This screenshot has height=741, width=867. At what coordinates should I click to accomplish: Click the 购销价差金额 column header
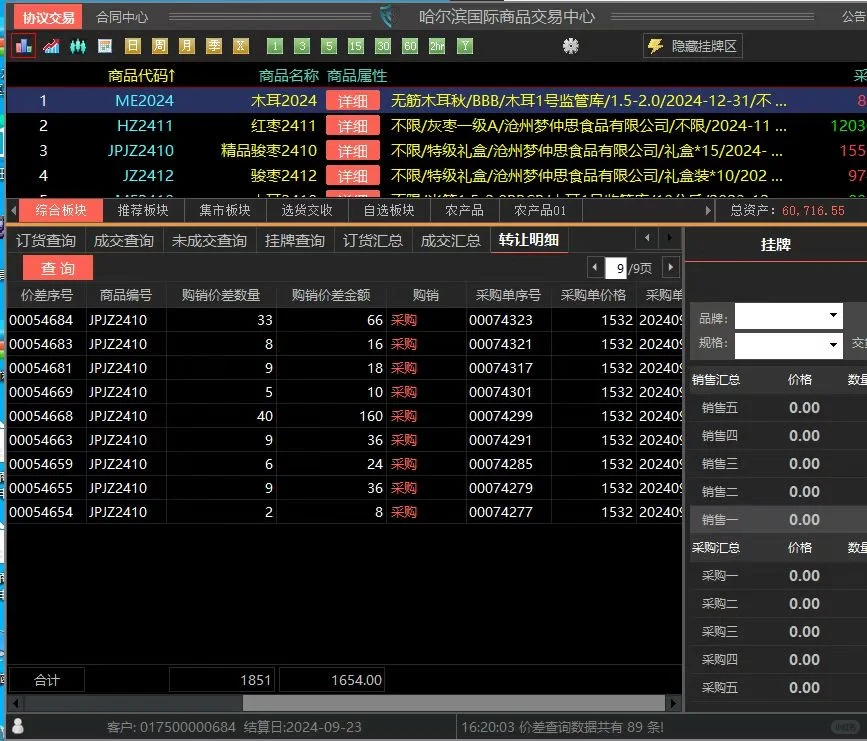pyautogui.click(x=331, y=295)
